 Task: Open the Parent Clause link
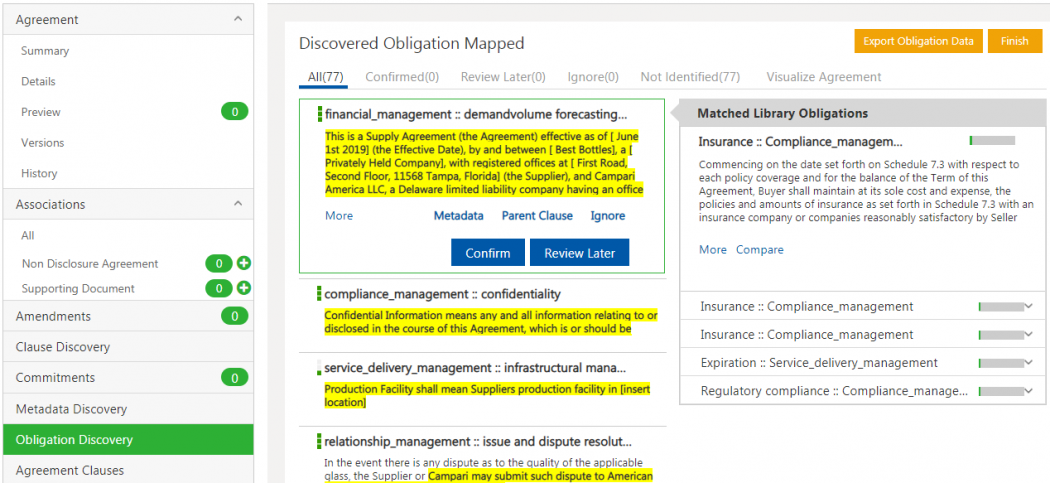coord(537,216)
